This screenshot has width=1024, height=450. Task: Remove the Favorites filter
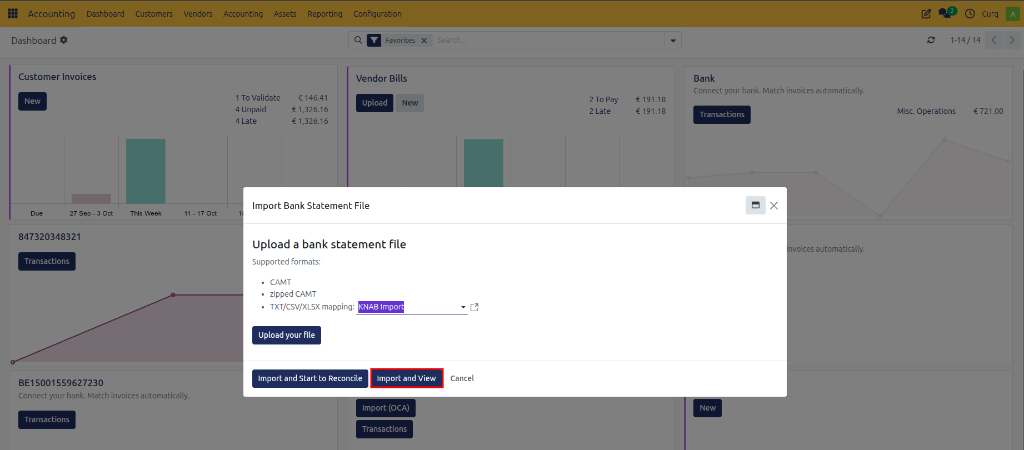click(424, 40)
